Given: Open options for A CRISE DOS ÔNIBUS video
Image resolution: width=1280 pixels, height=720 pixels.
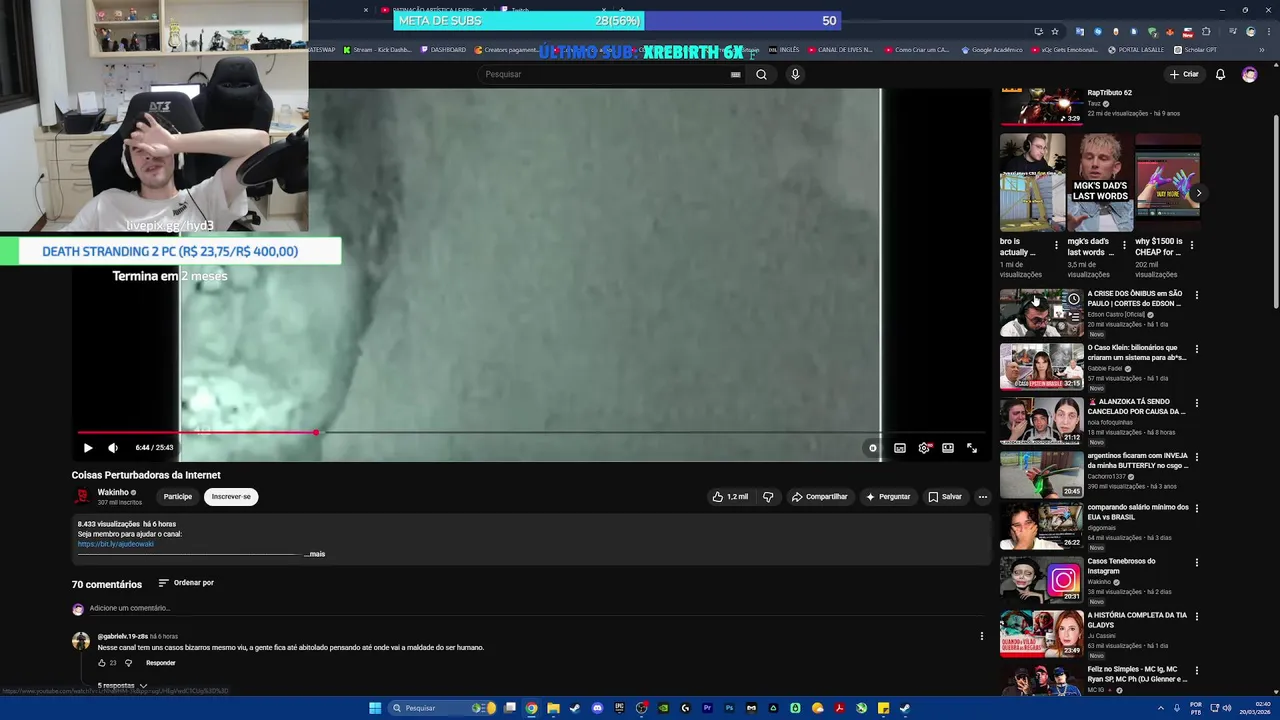Looking at the screenshot, I should pos(1196,295).
